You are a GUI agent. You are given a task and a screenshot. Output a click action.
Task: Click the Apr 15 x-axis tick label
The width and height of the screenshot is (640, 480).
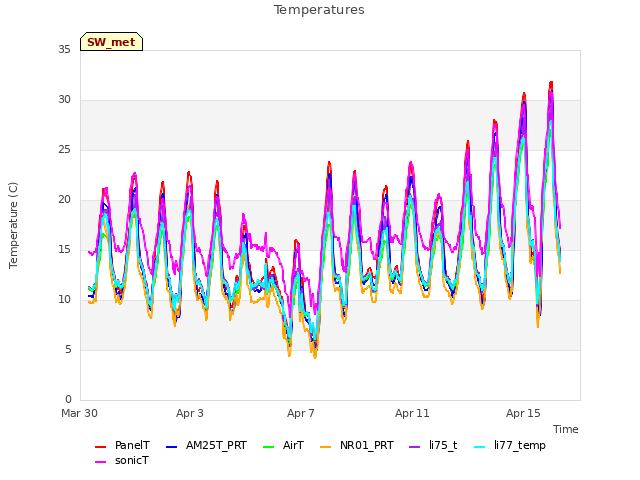click(523, 413)
